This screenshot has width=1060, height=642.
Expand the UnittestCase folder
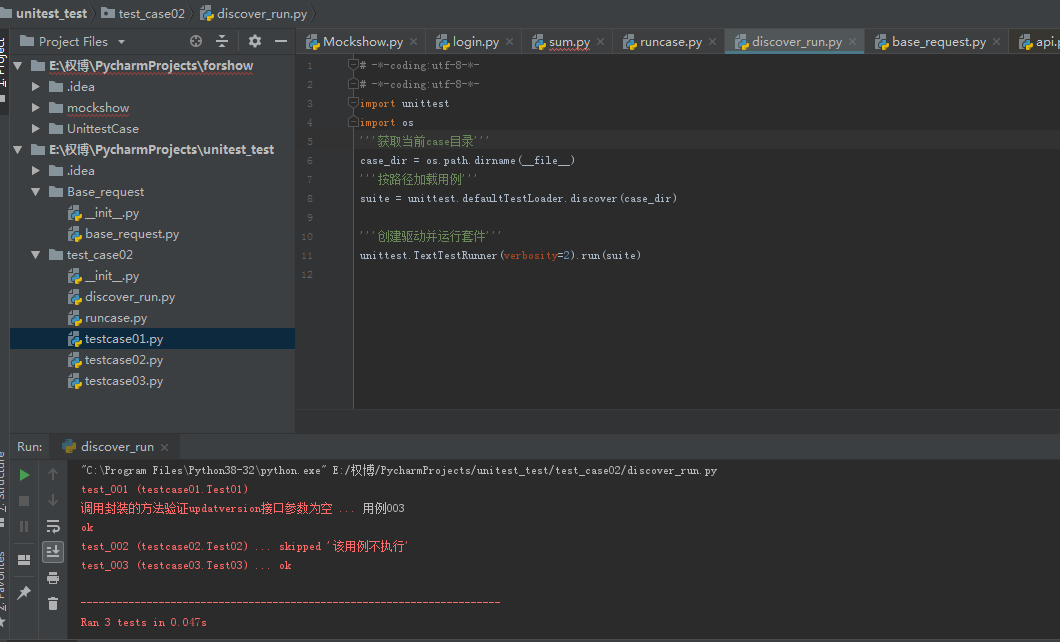click(36, 128)
